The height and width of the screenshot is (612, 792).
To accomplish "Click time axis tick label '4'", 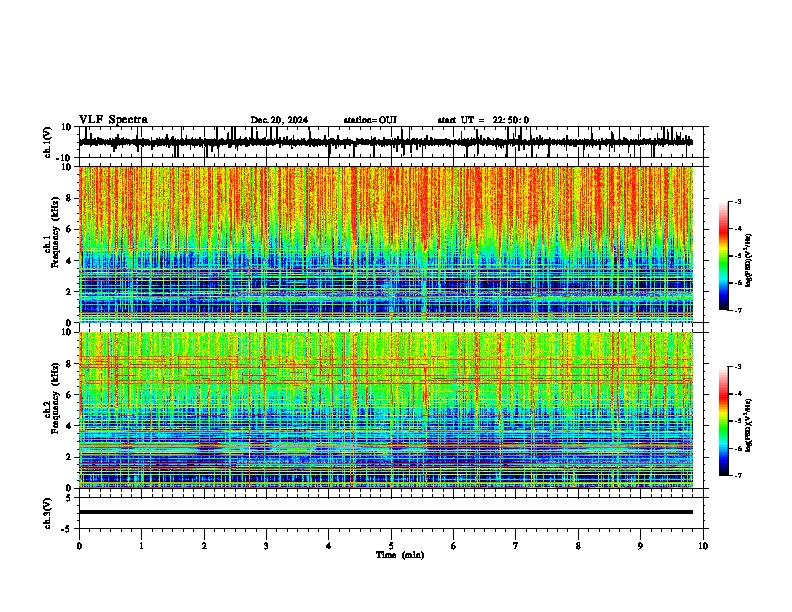I will (329, 546).
